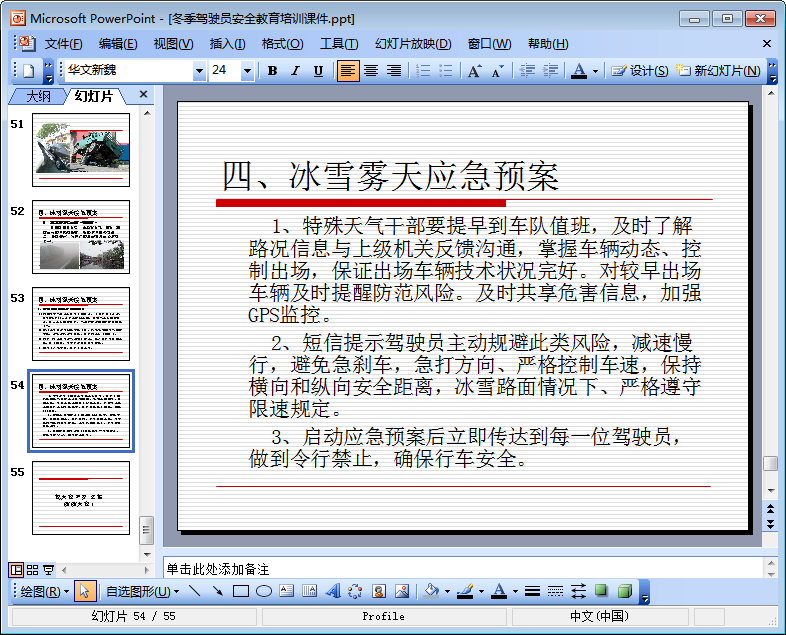Screen dimensions: 786x635
Task: Open the 帮助(H) menu
Action: pyautogui.click(x=548, y=44)
